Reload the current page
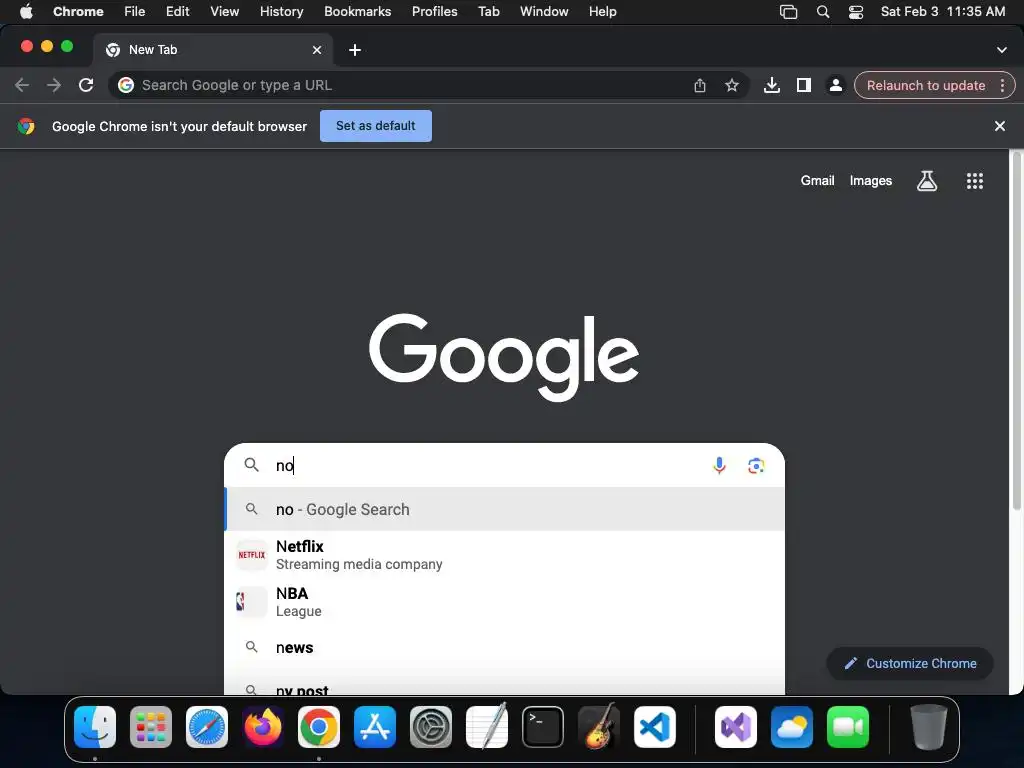The image size is (1024, 768). tap(86, 85)
